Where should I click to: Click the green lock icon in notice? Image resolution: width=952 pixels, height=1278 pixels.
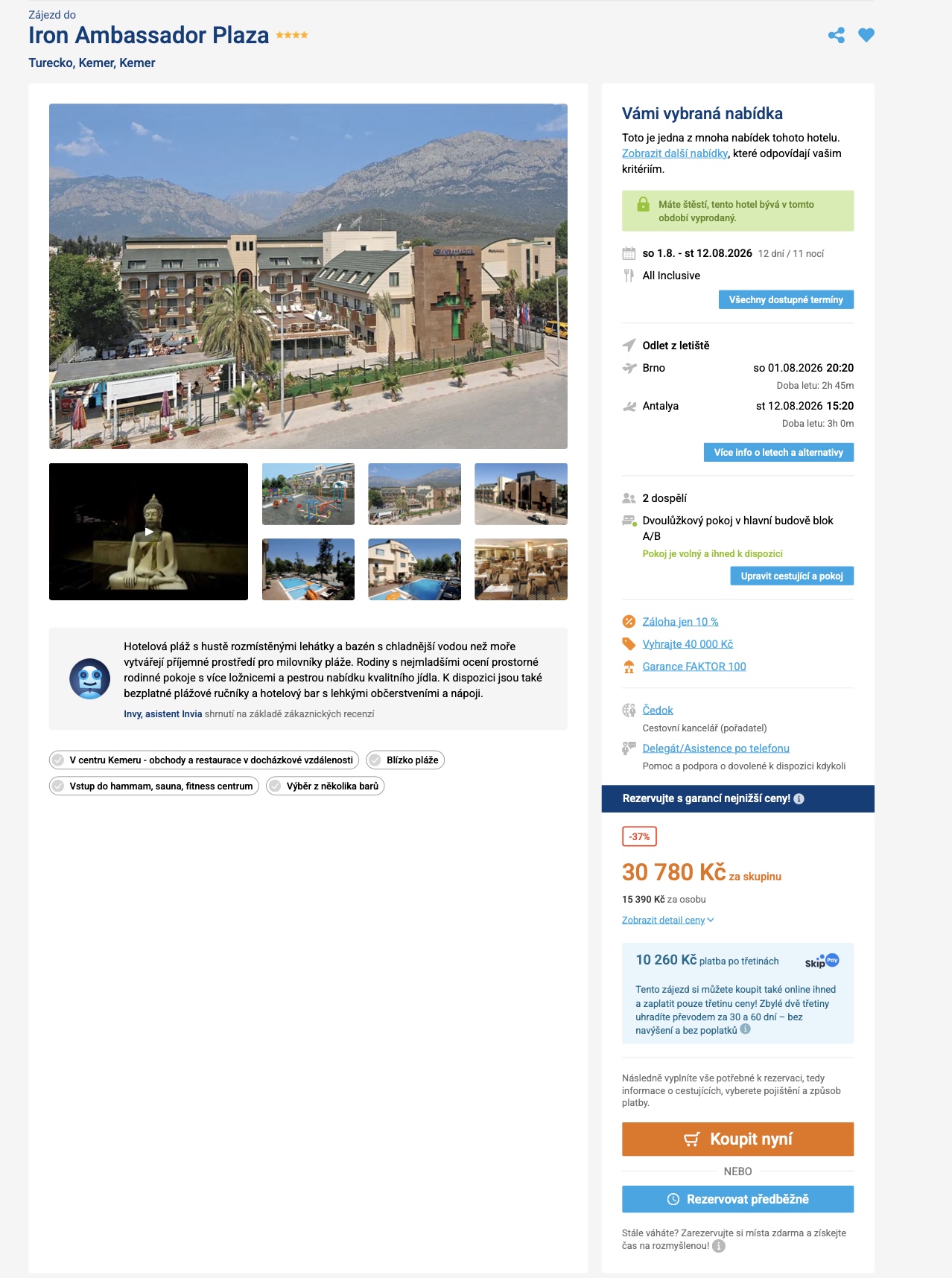tap(643, 204)
